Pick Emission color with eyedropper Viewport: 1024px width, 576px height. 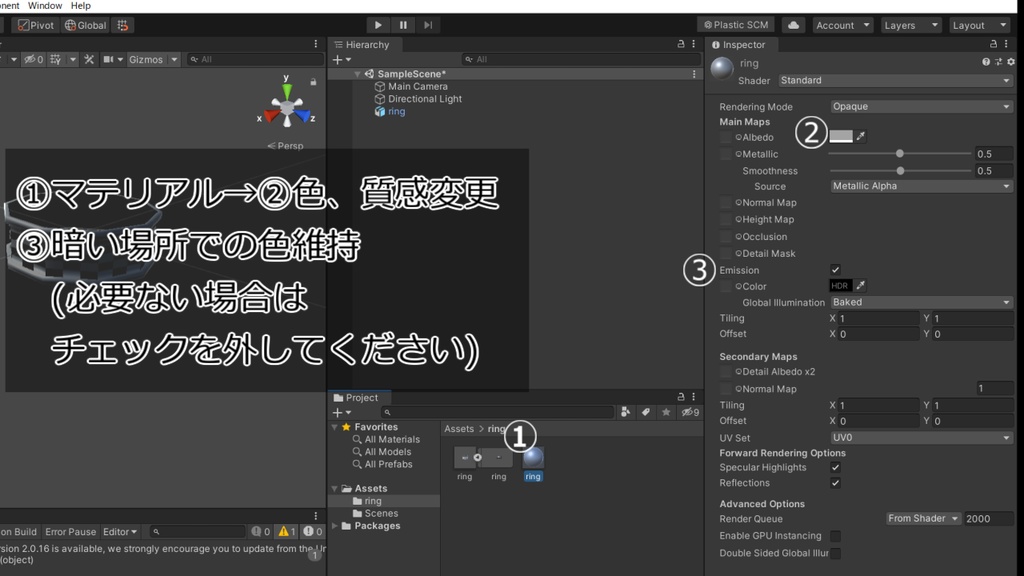[861, 285]
